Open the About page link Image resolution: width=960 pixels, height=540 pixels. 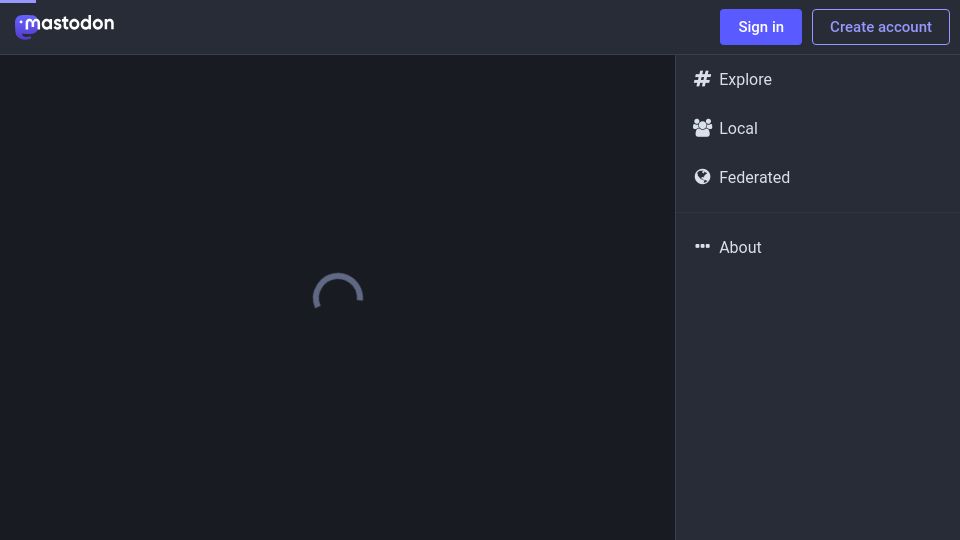(817, 247)
